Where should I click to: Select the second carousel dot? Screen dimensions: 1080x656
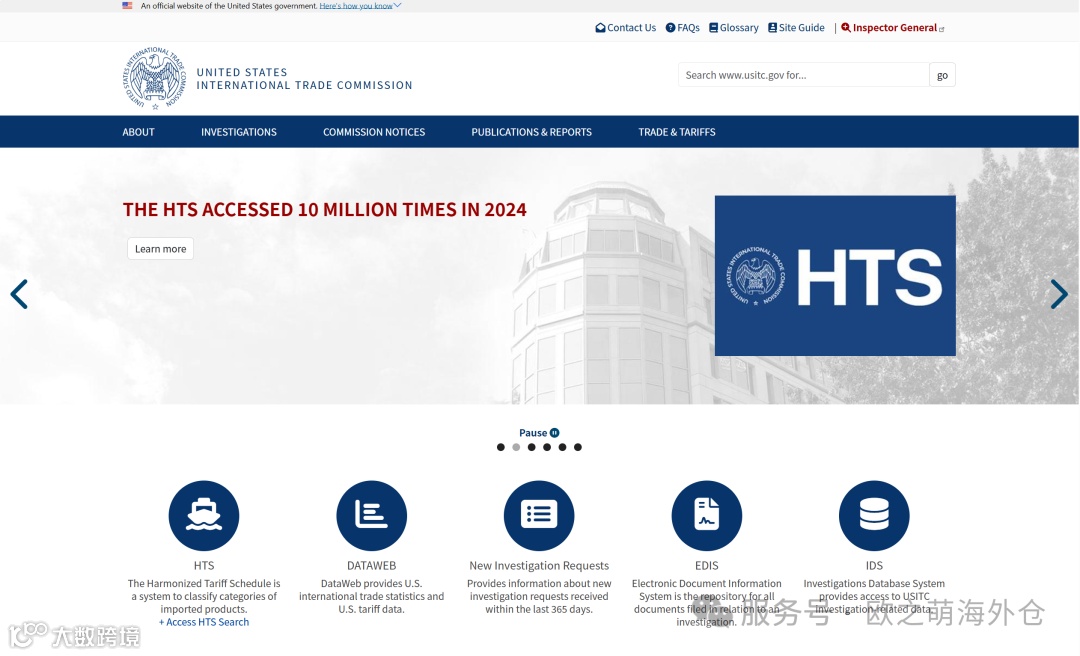pos(516,447)
